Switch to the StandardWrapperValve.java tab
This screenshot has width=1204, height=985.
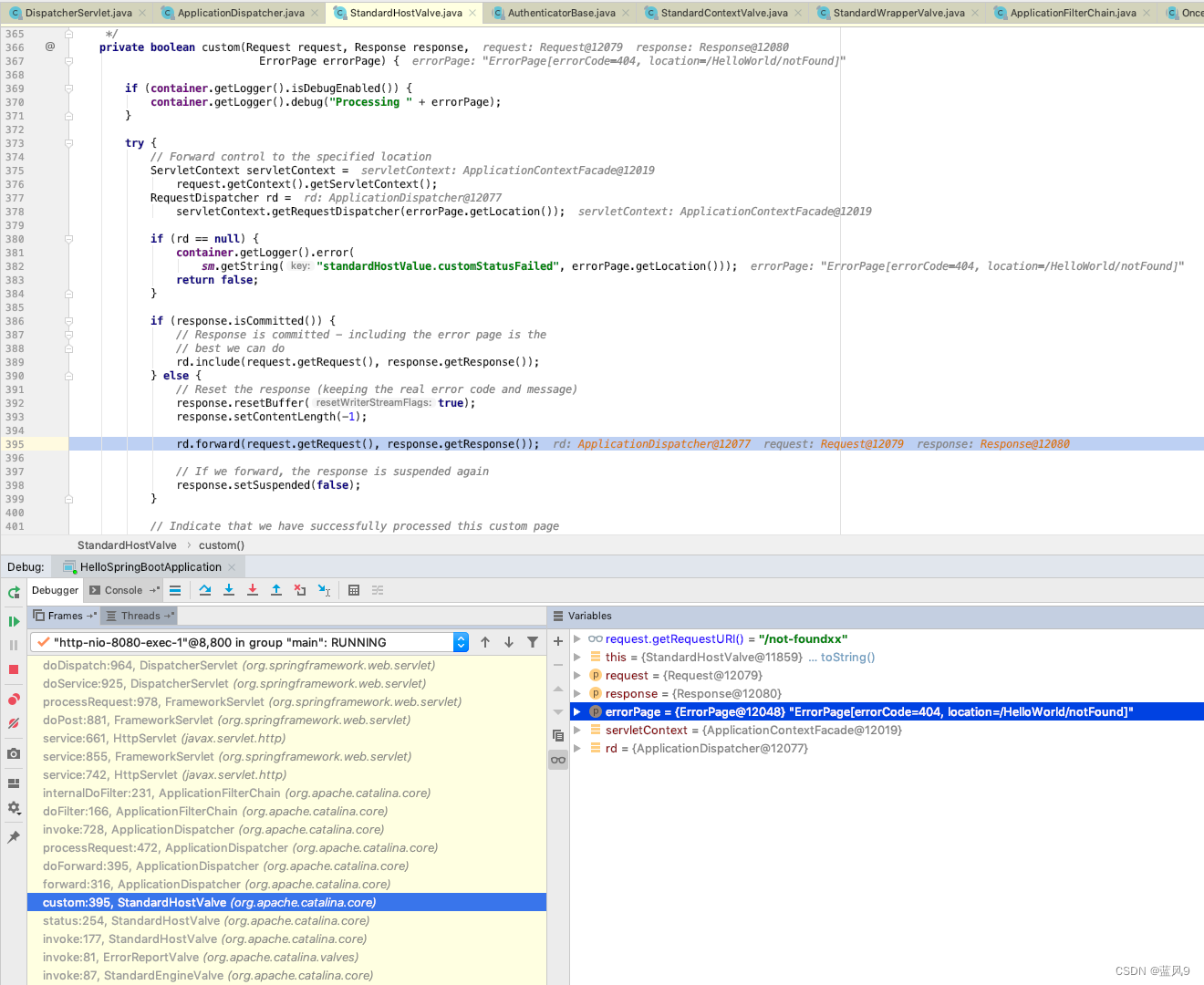pyautogui.click(x=898, y=13)
